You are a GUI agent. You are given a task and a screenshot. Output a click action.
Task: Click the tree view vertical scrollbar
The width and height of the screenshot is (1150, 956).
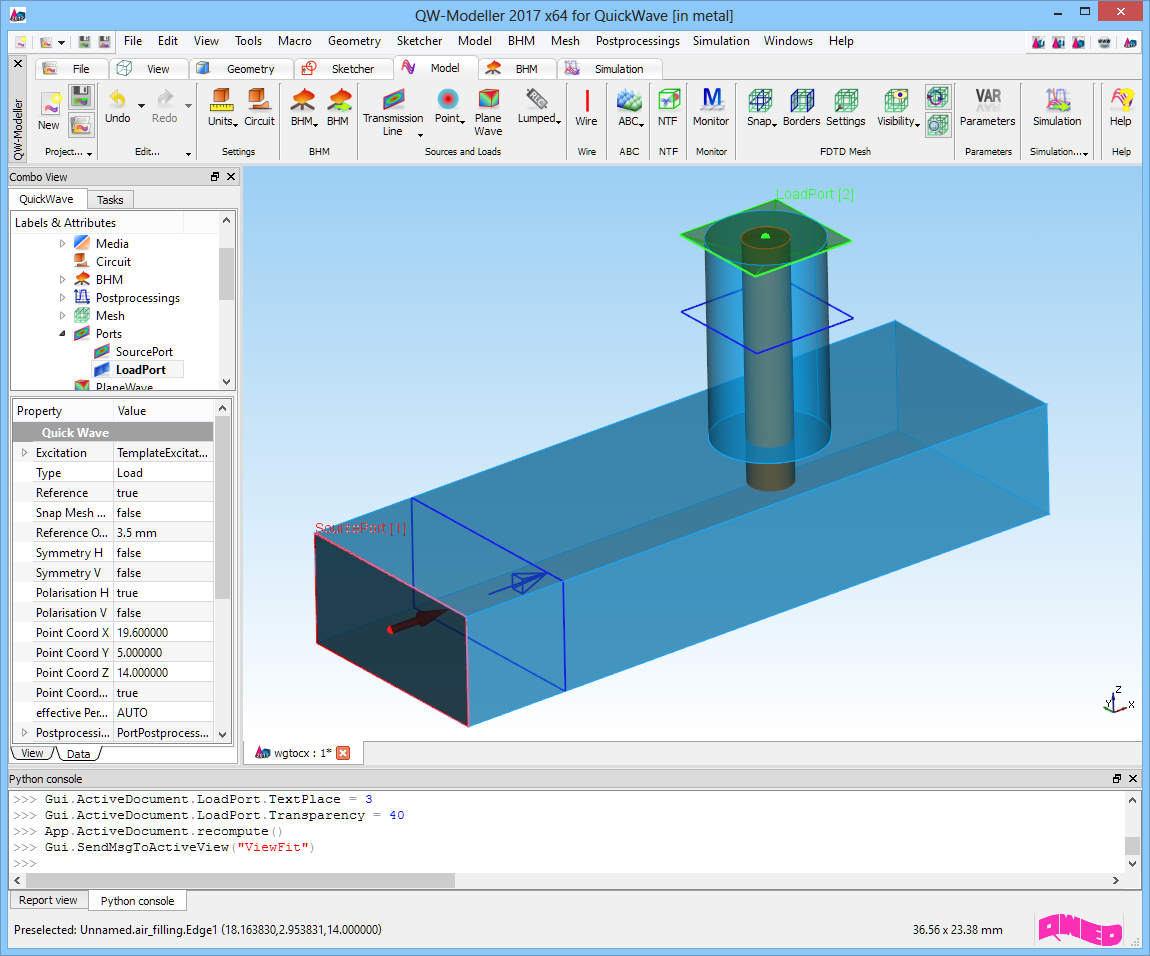[x=226, y=274]
